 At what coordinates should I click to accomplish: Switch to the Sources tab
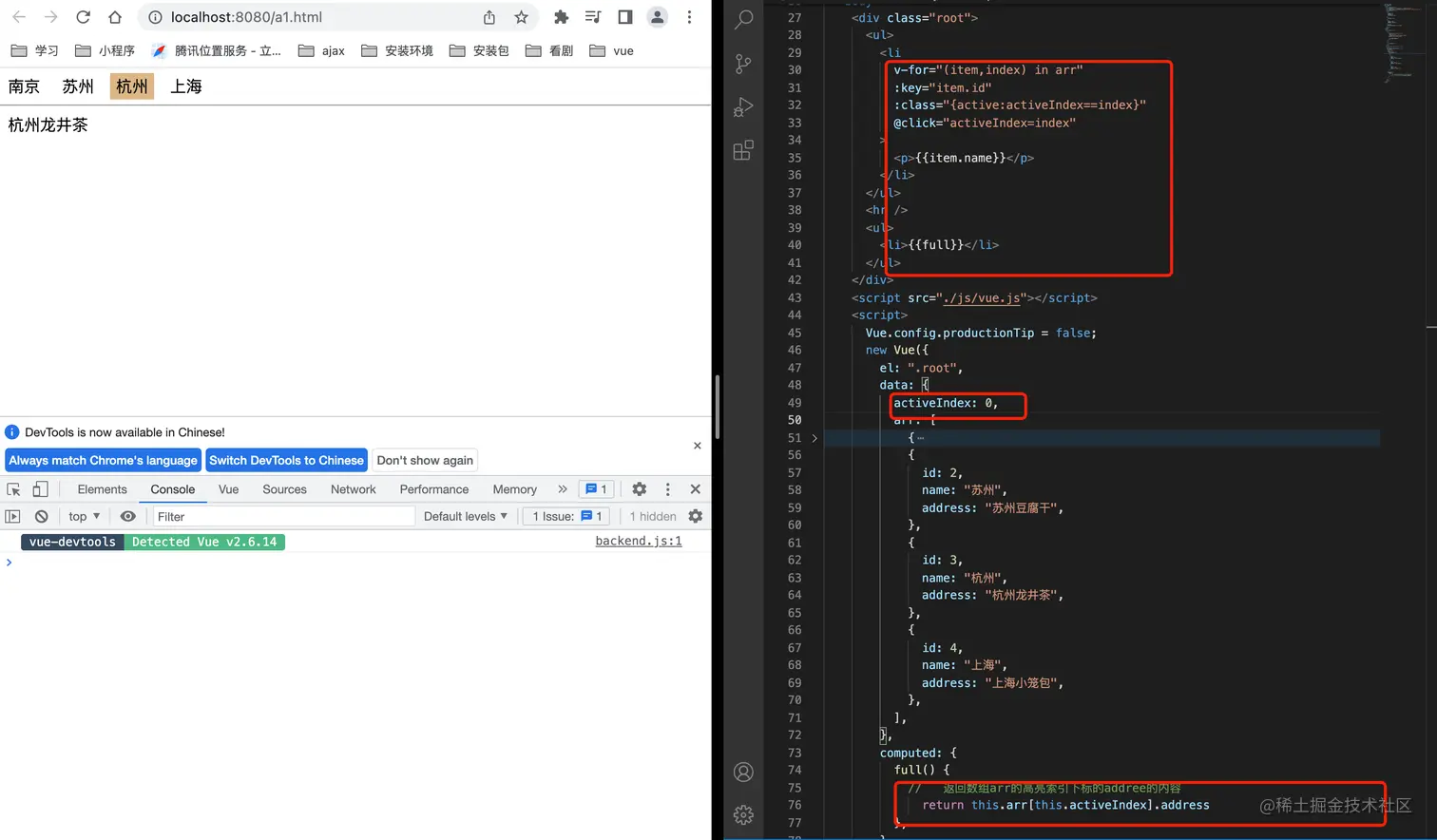[x=284, y=489]
